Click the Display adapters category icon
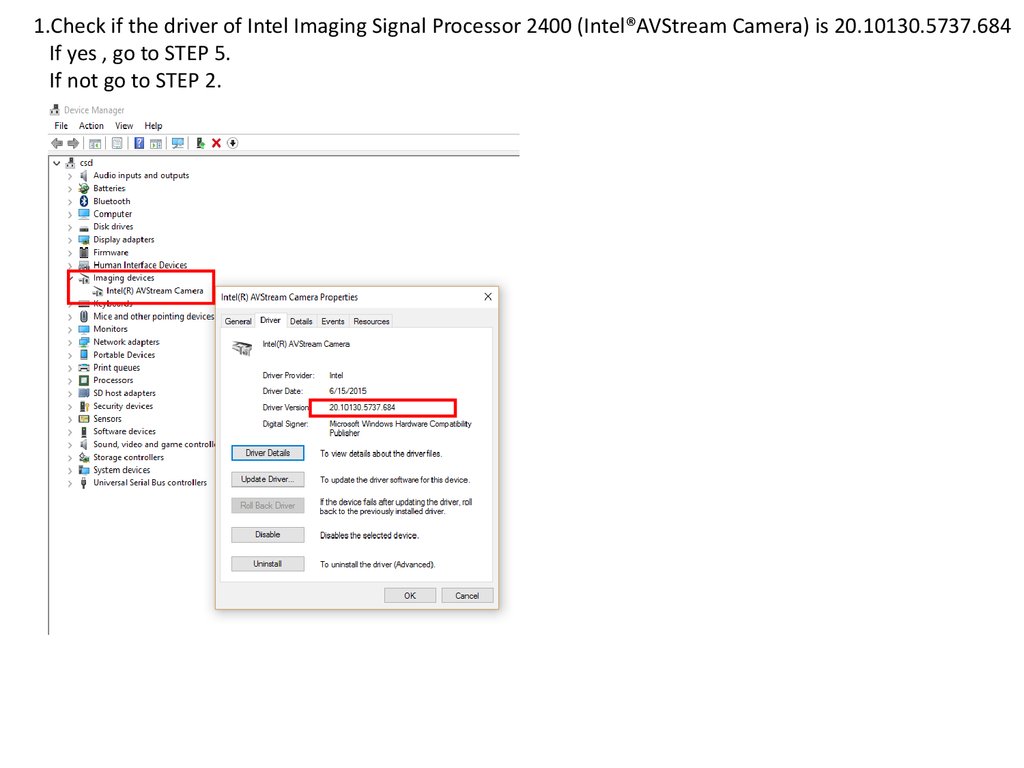The height and width of the screenshot is (768, 1024). click(x=84, y=240)
